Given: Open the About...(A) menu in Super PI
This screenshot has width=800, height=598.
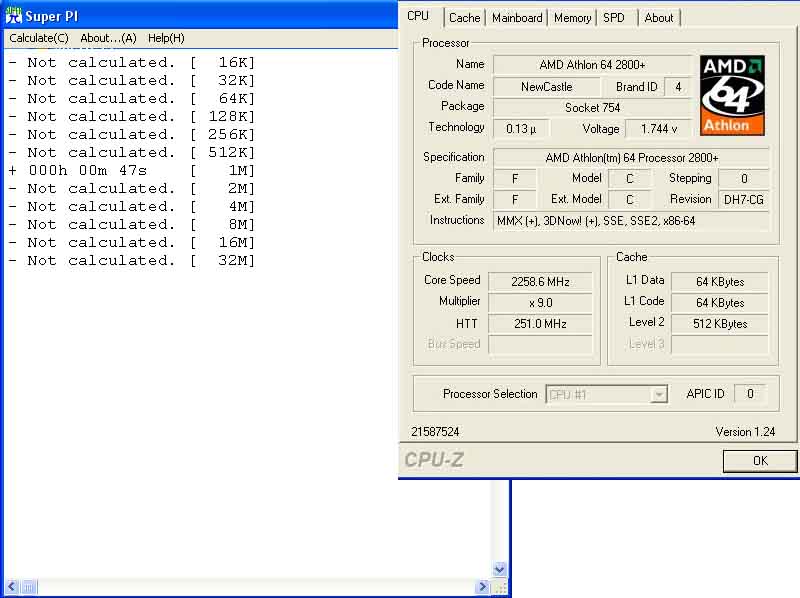Looking at the screenshot, I should [x=108, y=38].
